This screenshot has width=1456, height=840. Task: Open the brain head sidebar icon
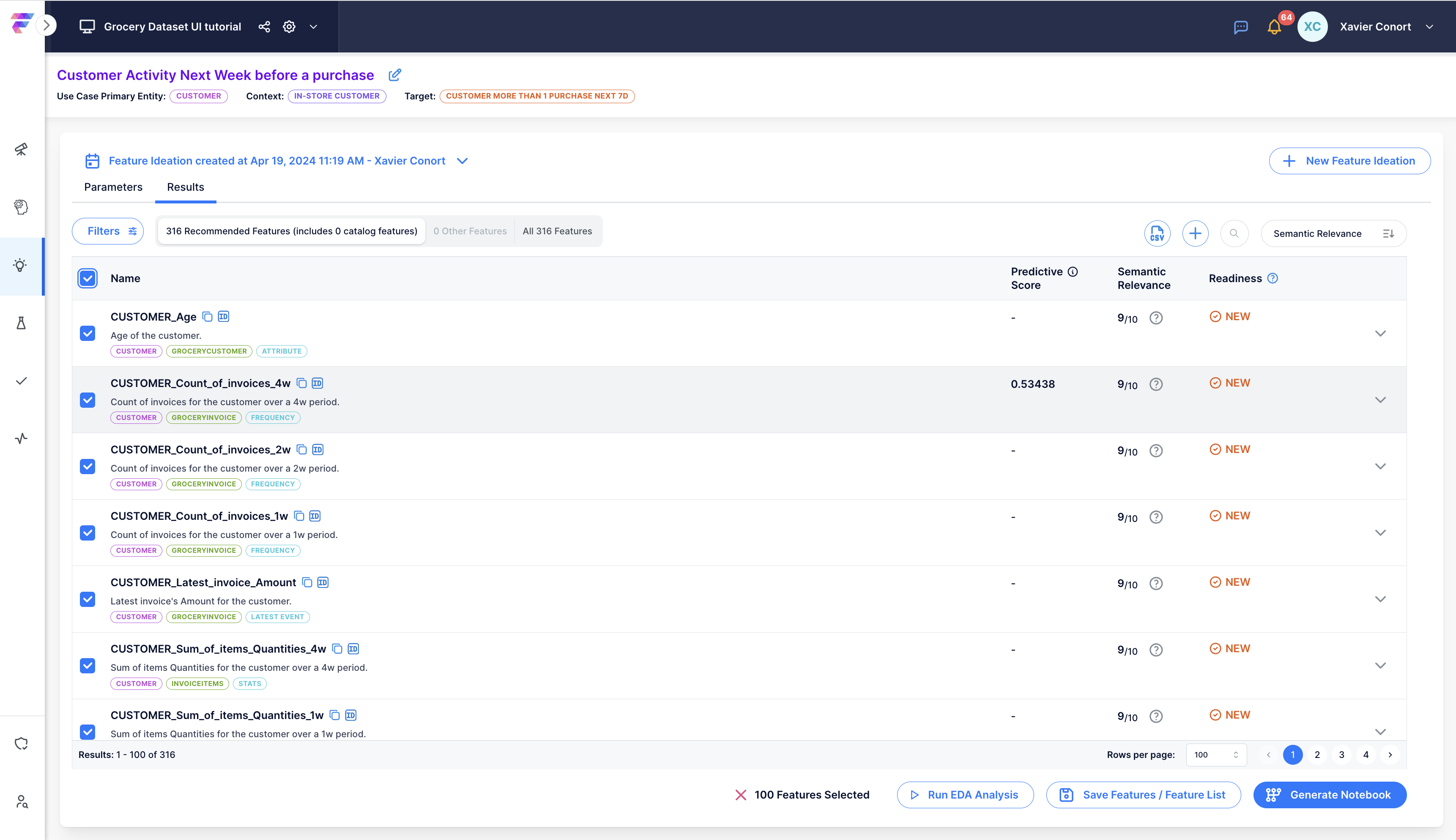coord(21,207)
